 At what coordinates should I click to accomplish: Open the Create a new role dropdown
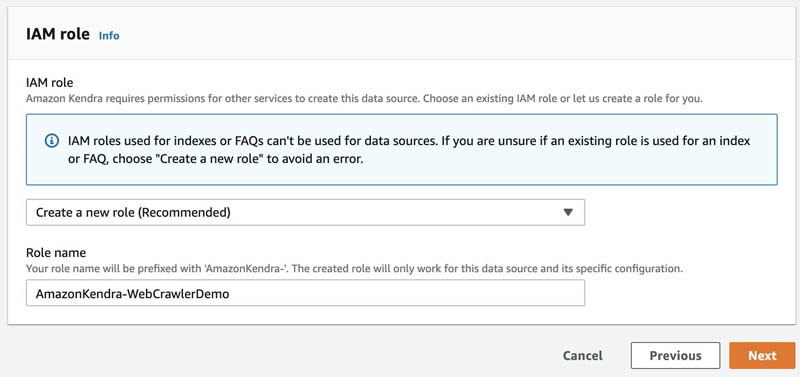click(305, 212)
